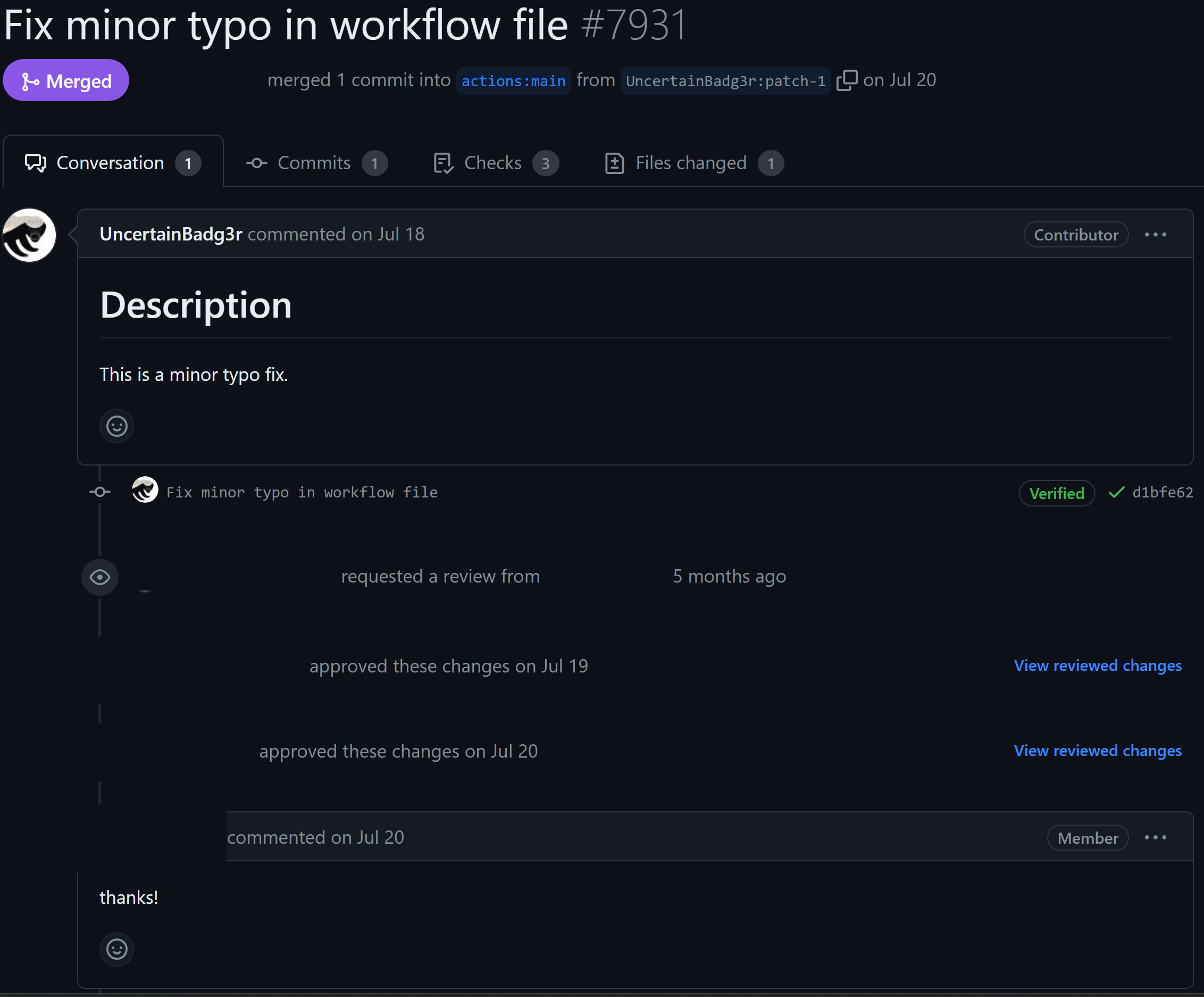The width and height of the screenshot is (1204, 997).
Task: Open the kebab menu on the Member's comment
Action: point(1155,837)
